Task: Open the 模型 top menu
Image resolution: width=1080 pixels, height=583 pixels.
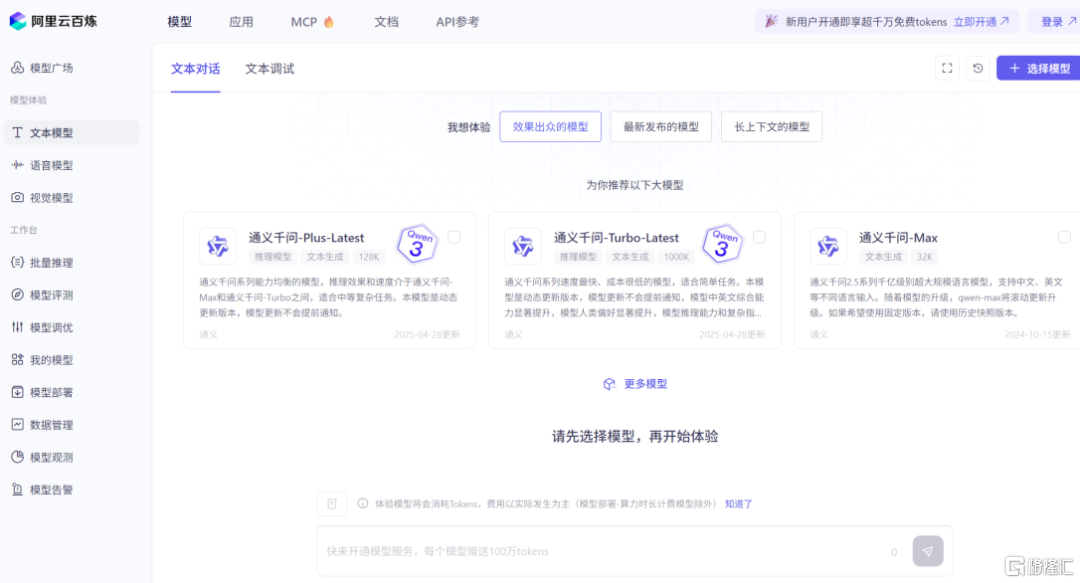Action: [x=180, y=21]
